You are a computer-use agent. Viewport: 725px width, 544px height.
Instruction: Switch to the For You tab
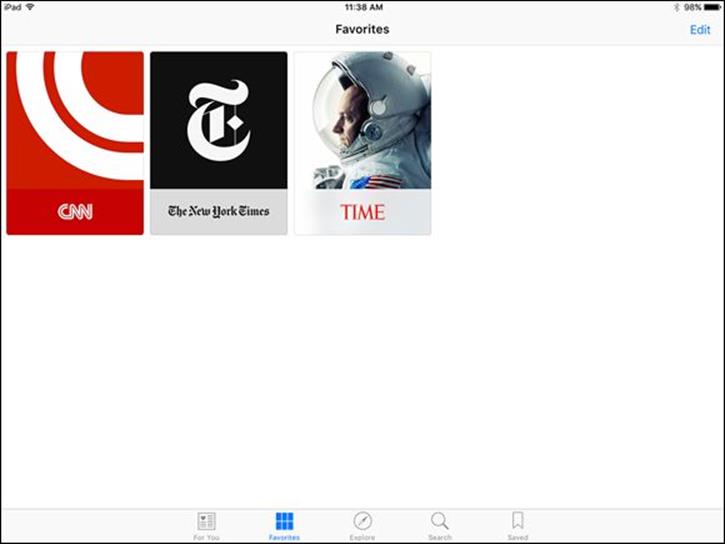[206, 526]
